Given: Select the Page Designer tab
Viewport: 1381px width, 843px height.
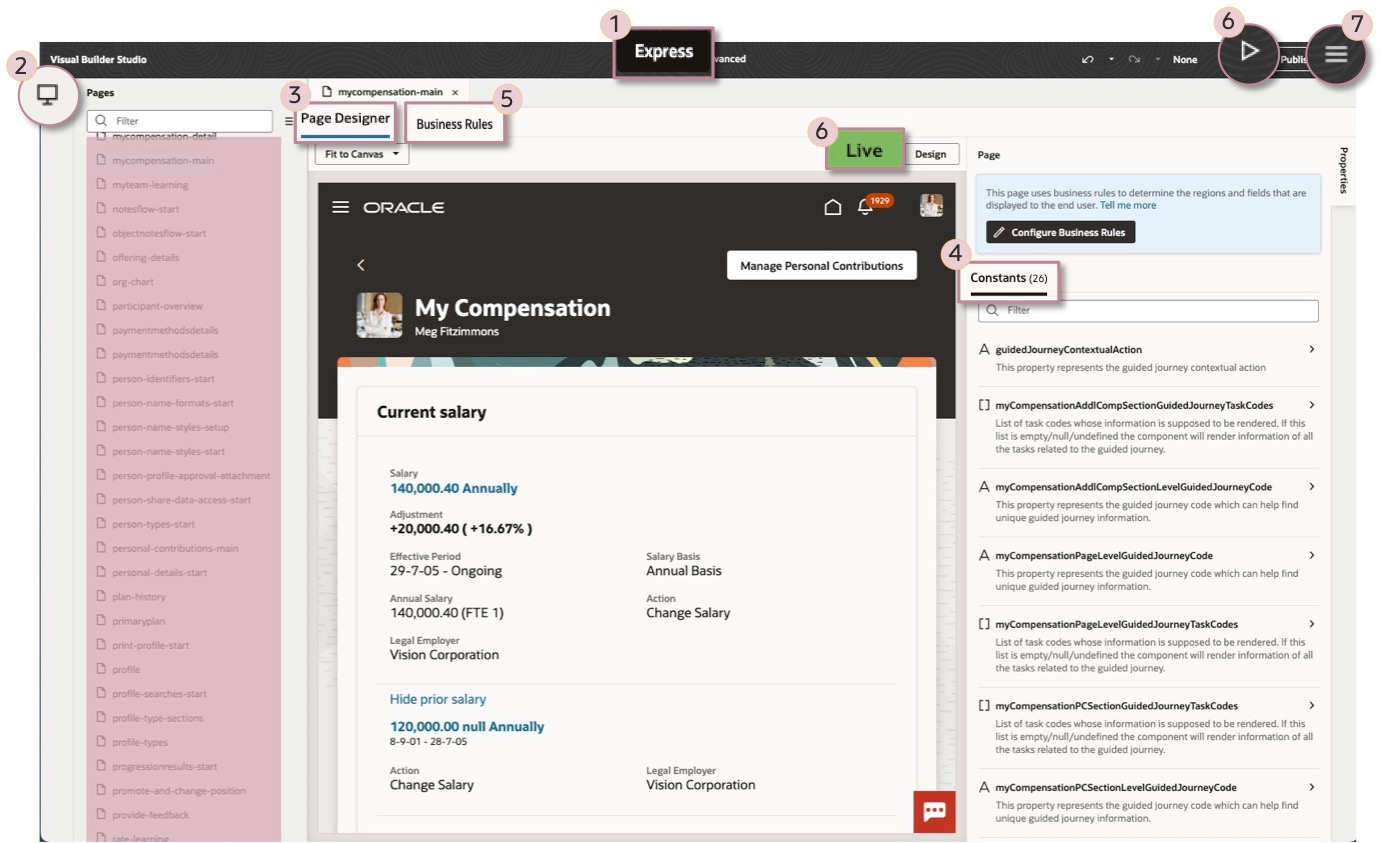Looking at the screenshot, I should point(345,120).
